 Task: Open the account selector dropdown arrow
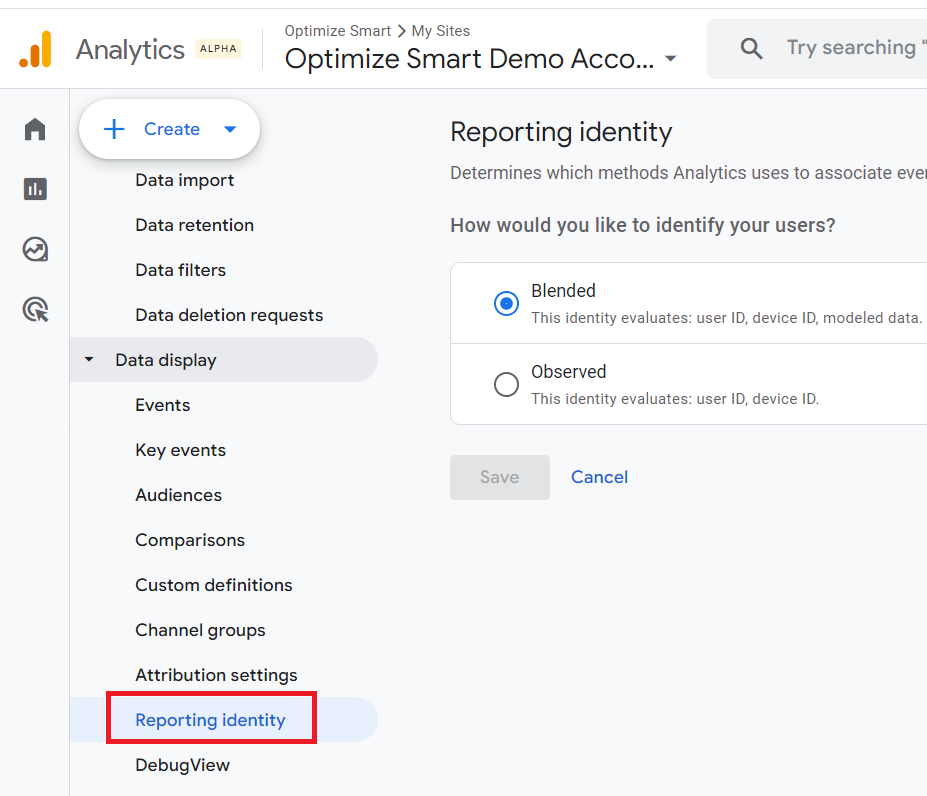pos(670,59)
